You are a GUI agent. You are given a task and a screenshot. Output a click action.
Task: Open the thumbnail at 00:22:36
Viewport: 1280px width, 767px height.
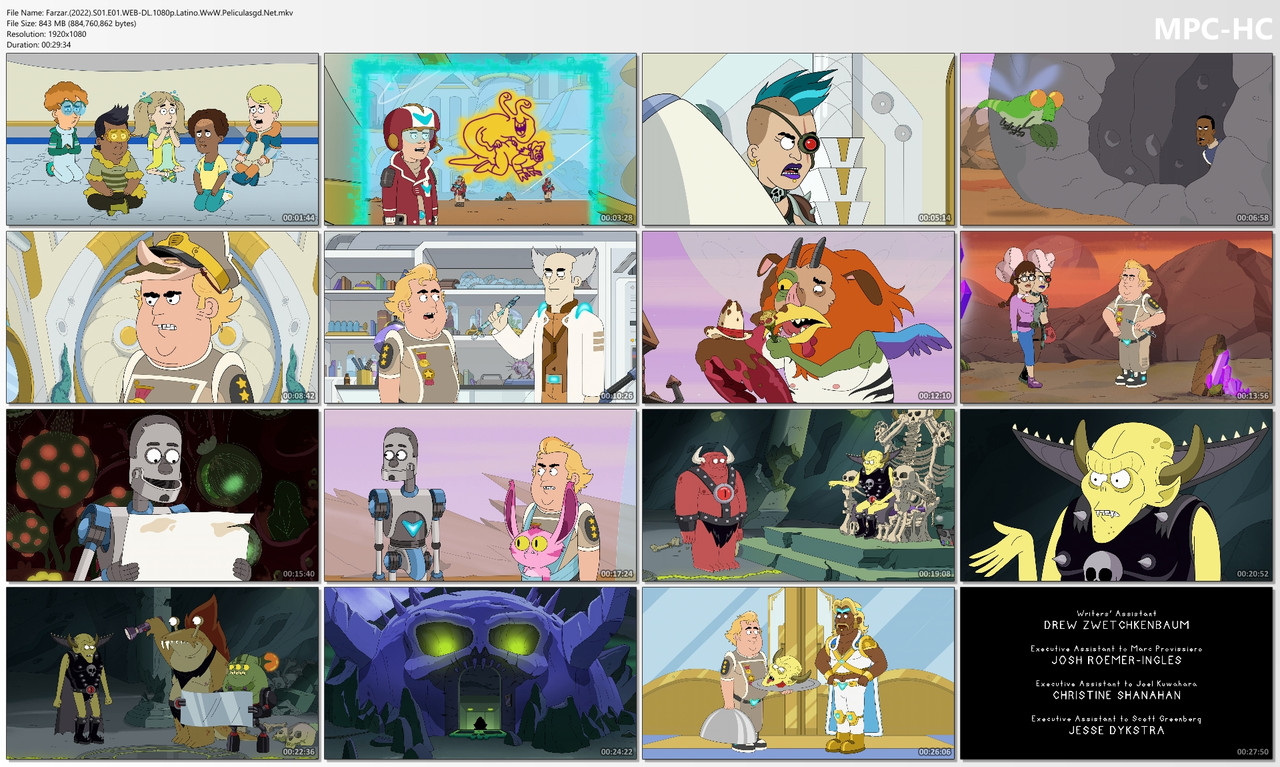[x=162, y=673]
